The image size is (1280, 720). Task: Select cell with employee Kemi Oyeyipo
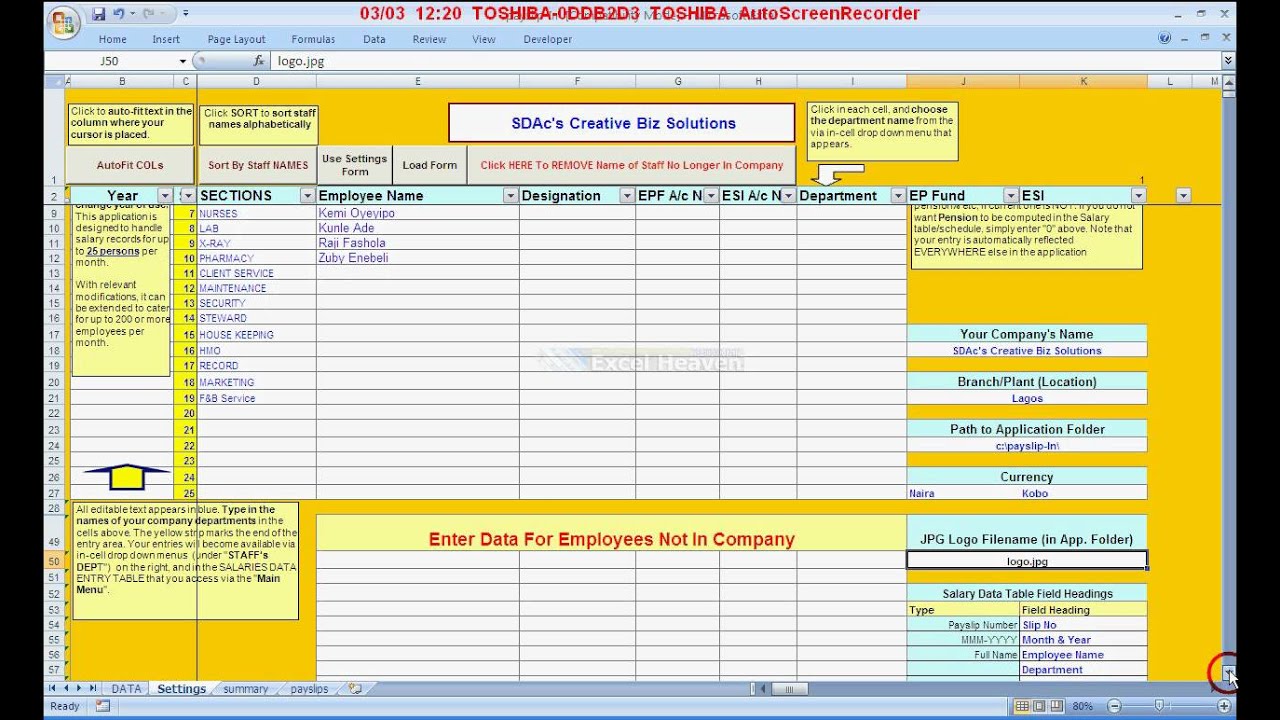pyautogui.click(x=417, y=213)
